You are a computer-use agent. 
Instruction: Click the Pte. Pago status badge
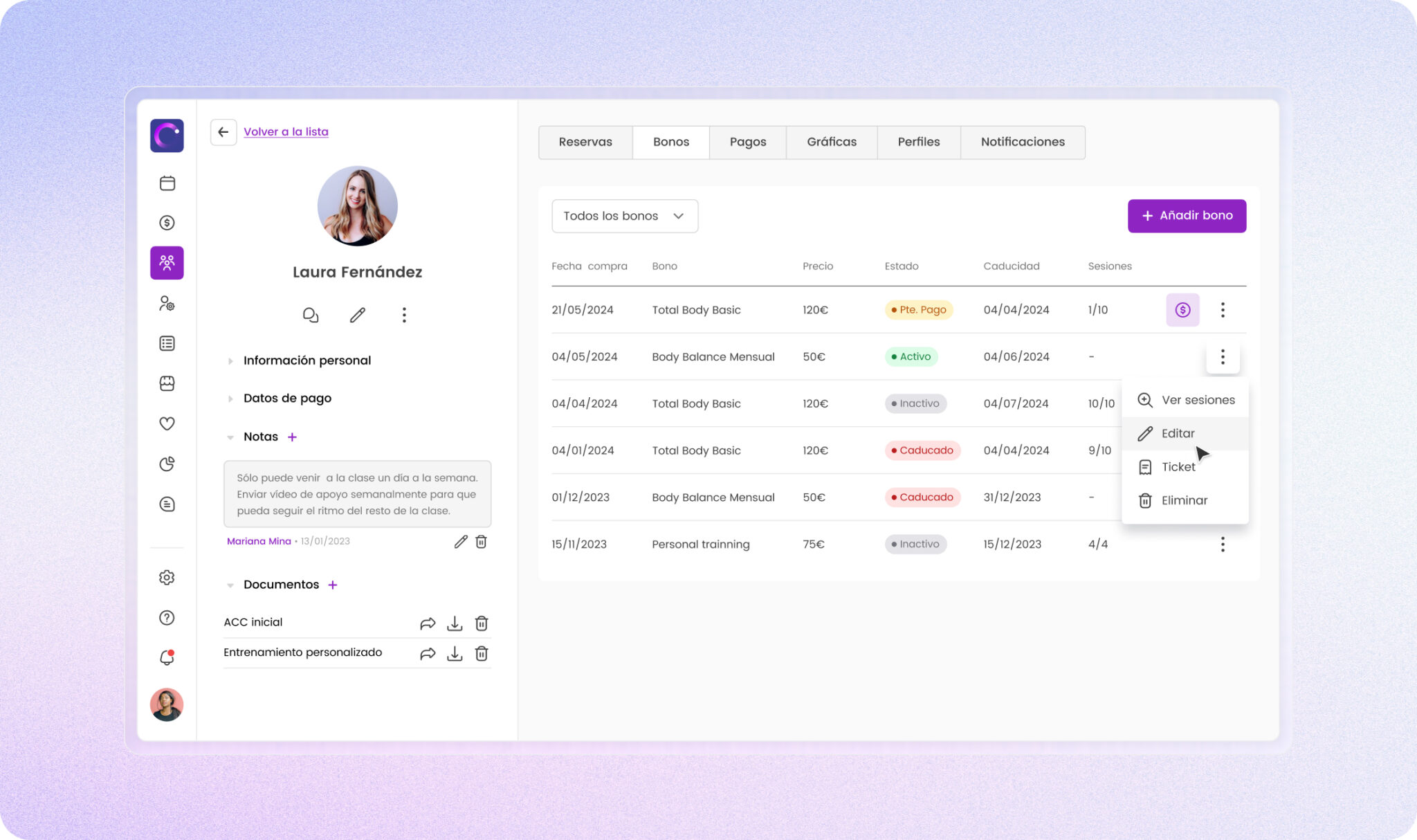pyautogui.click(x=918, y=310)
